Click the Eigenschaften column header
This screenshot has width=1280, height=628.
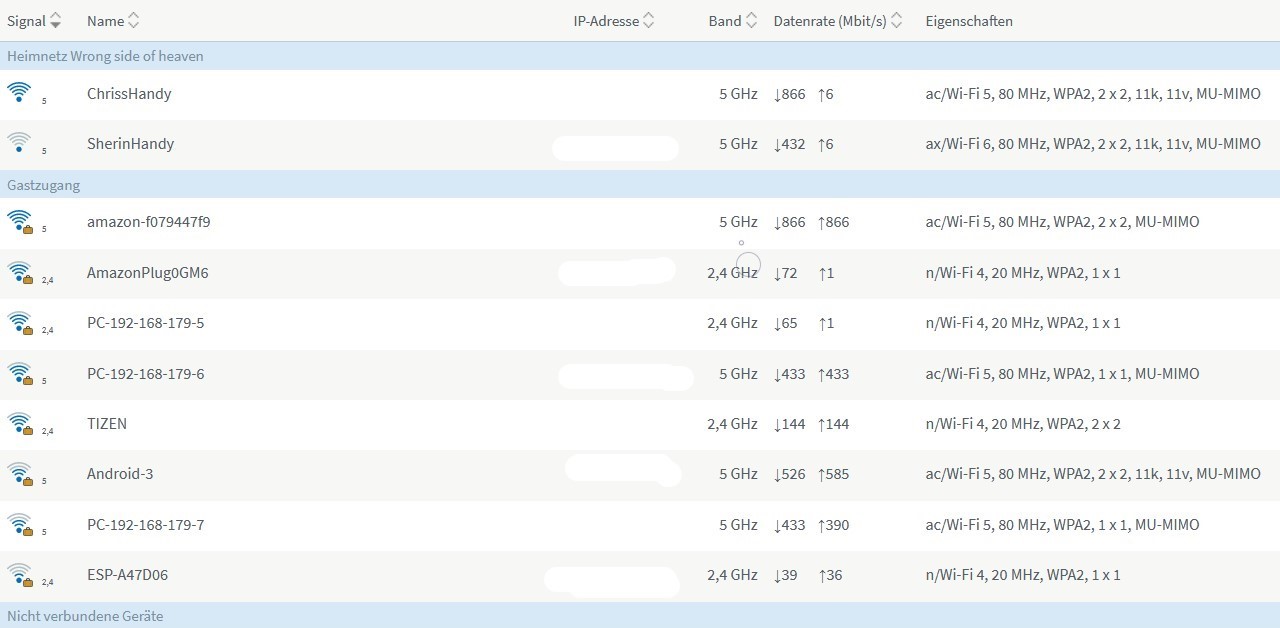(x=969, y=21)
